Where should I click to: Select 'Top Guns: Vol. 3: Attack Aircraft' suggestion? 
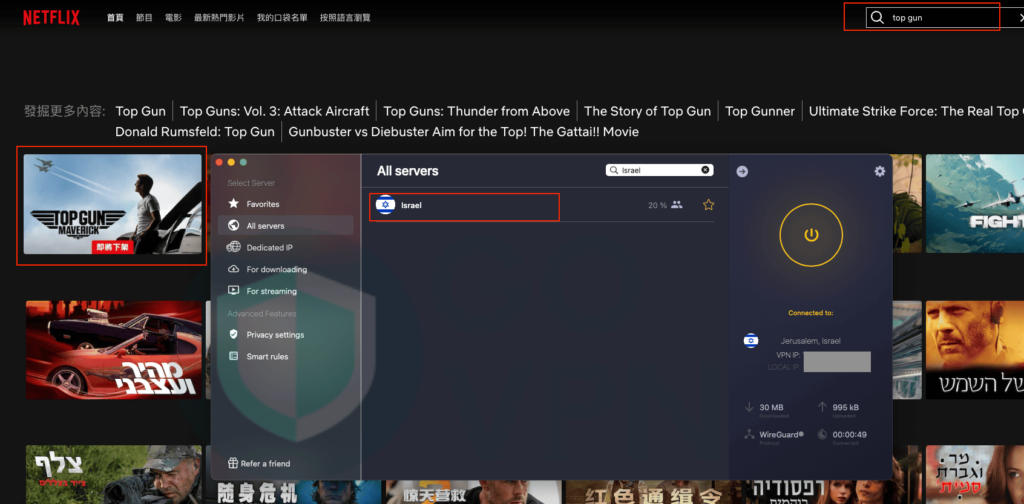click(x=274, y=111)
